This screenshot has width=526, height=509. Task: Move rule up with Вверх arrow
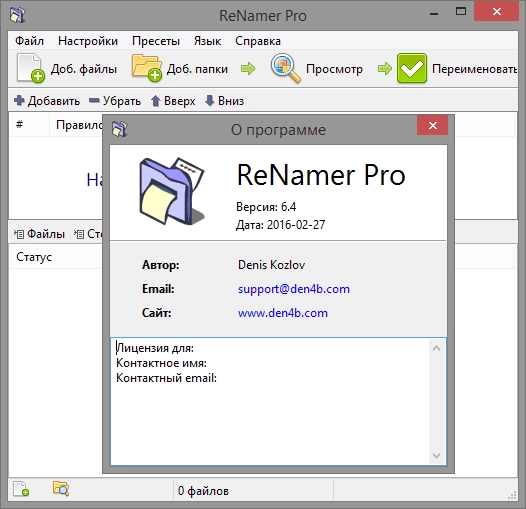(x=173, y=101)
